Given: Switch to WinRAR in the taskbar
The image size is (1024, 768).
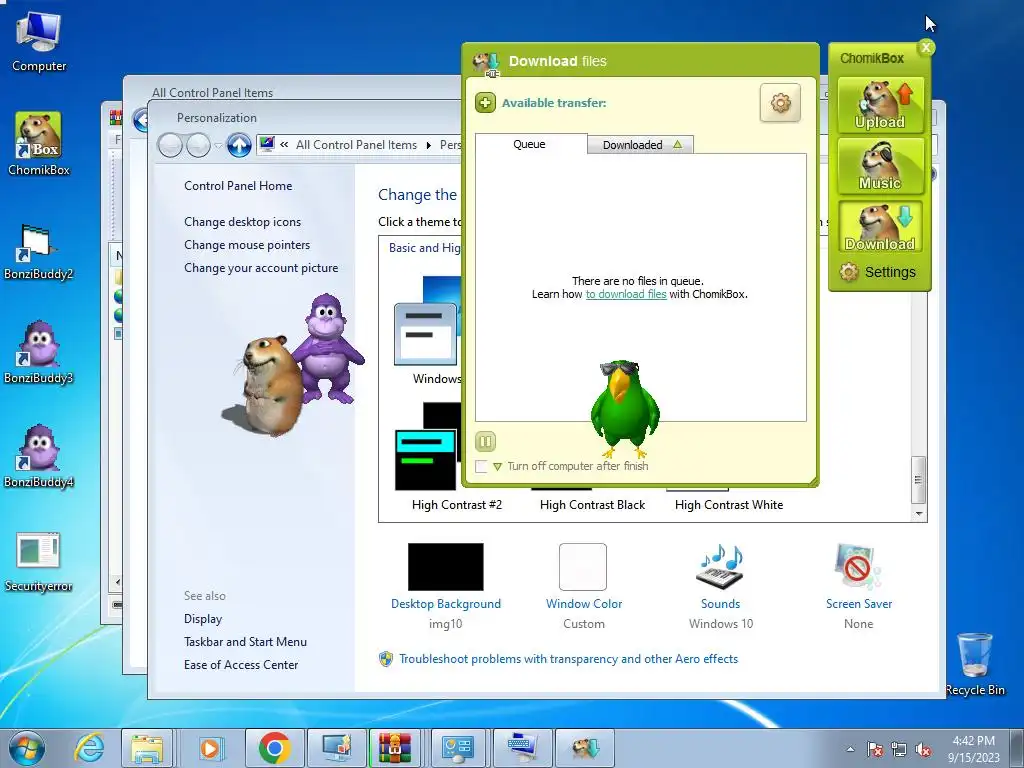Looking at the screenshot, I should 396,748.
